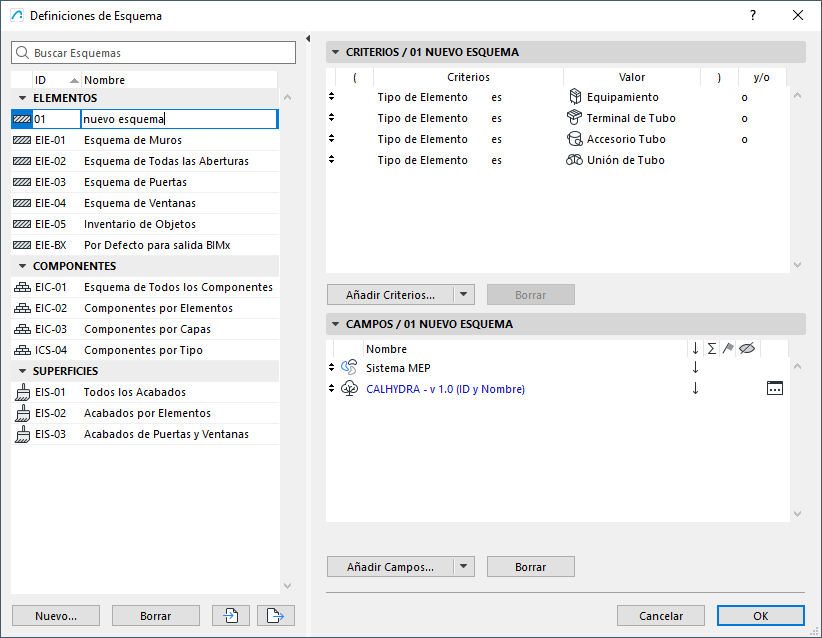Open the Añadir Campos dropdown arrow

click(463, 566)
